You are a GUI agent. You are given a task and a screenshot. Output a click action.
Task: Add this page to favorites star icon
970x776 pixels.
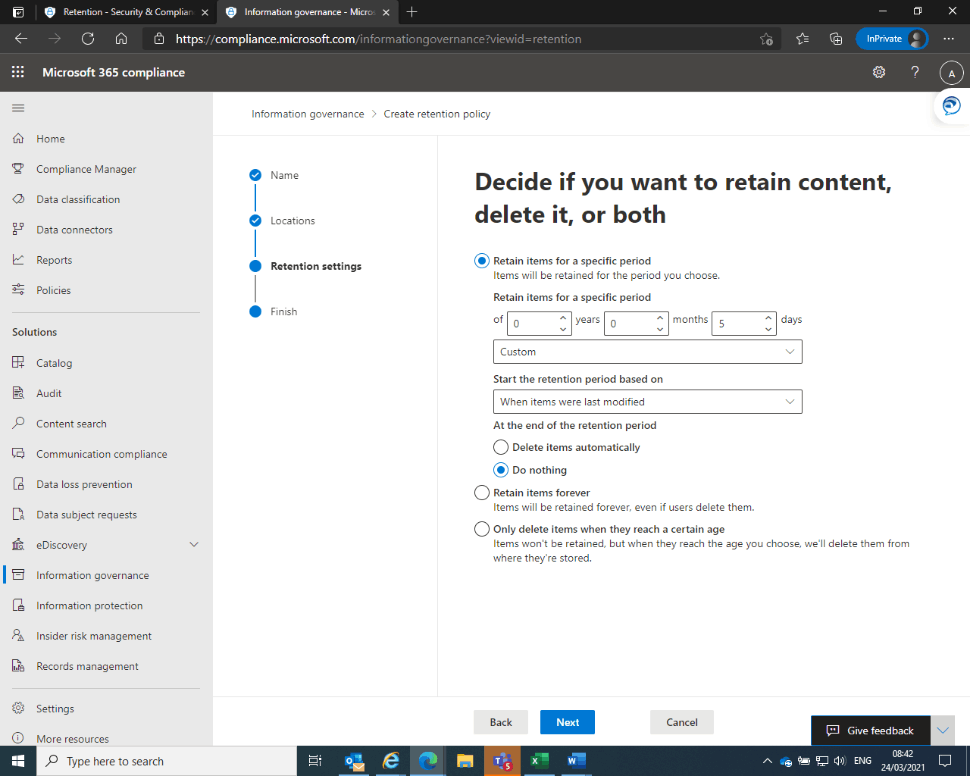tap(766, 39)
